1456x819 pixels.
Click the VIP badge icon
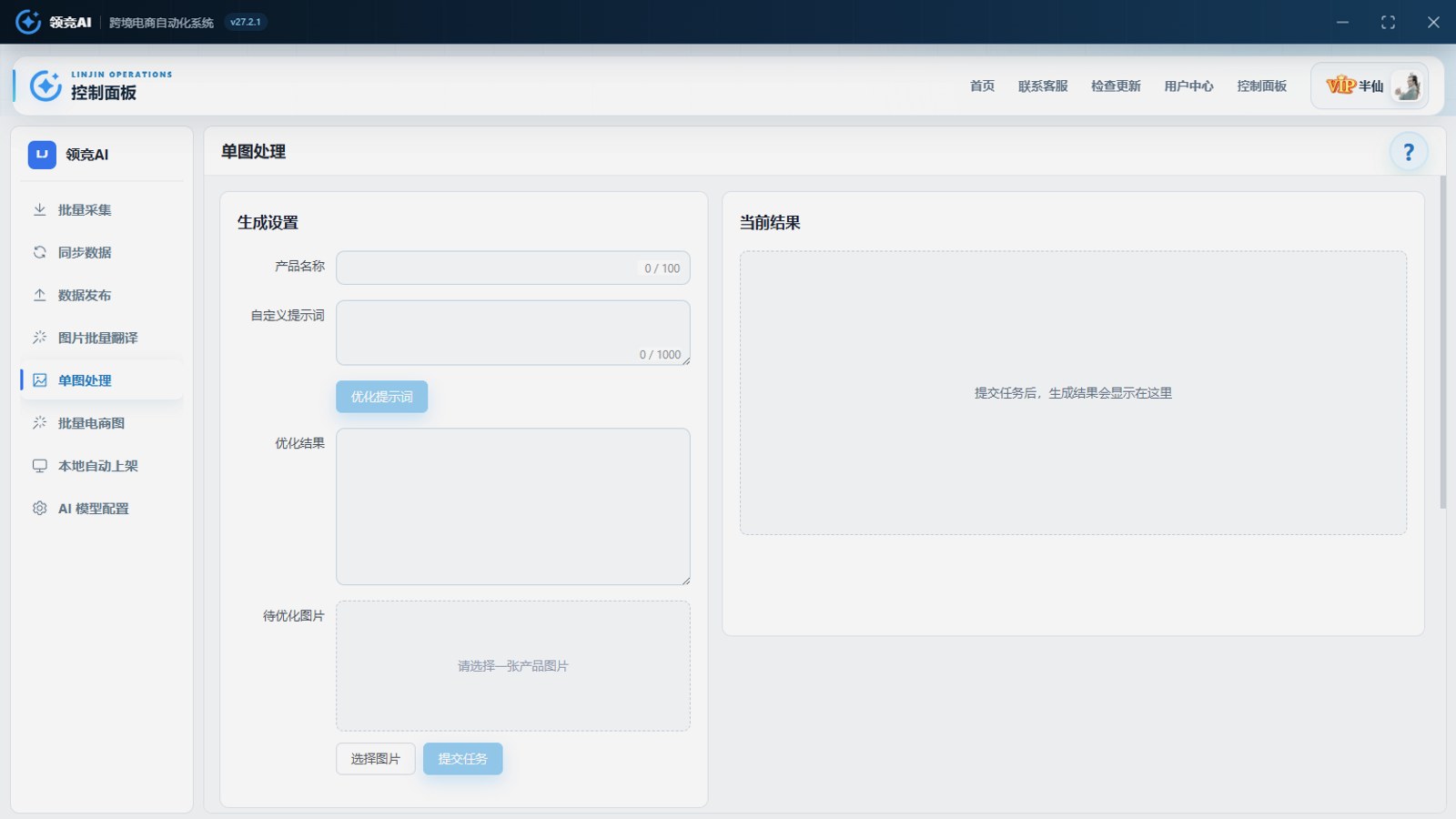click(1341, 86)
